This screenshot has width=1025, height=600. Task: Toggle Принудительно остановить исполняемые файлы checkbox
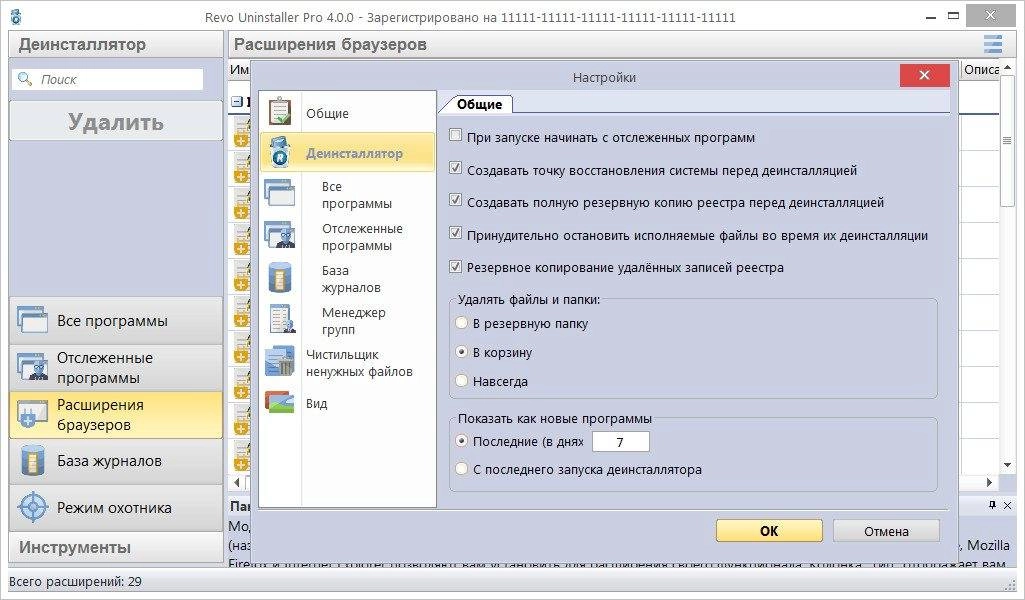coord(456,233)
